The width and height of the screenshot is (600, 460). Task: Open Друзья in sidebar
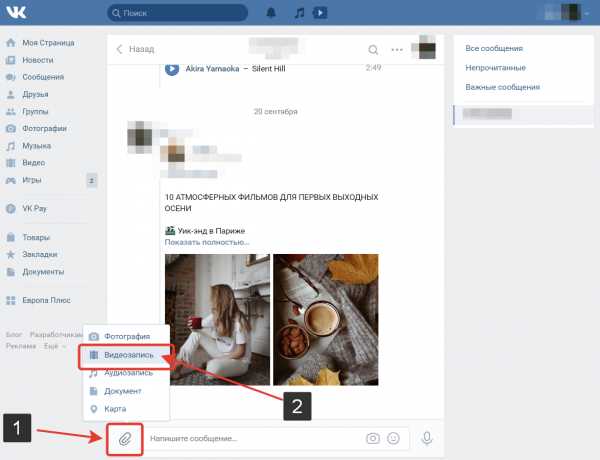pyautogui.click(x=35, y=94)
